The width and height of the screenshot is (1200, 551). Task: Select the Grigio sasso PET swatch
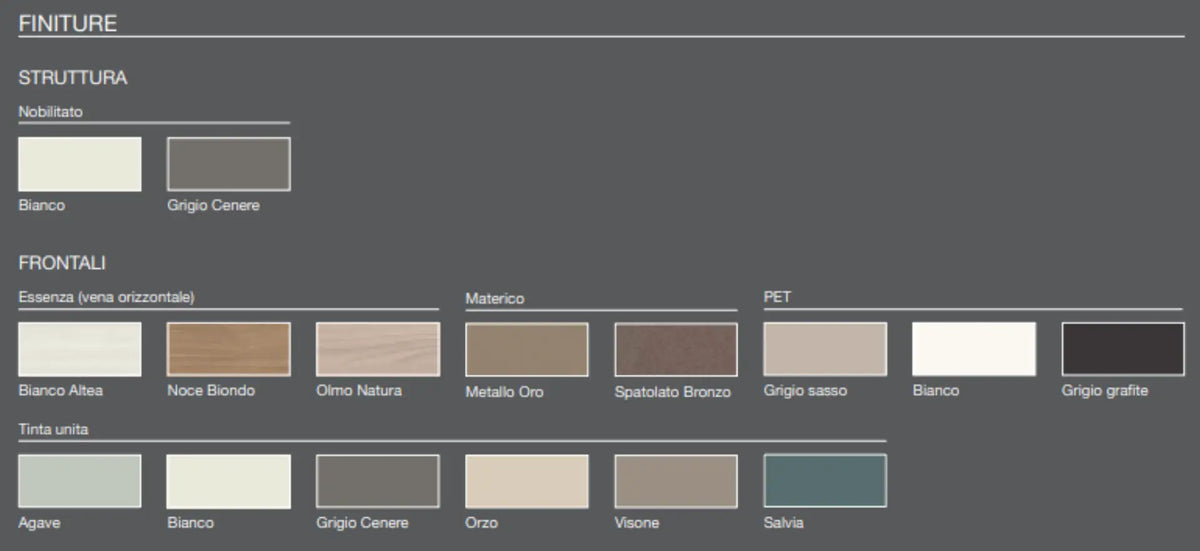coord(825,349)
